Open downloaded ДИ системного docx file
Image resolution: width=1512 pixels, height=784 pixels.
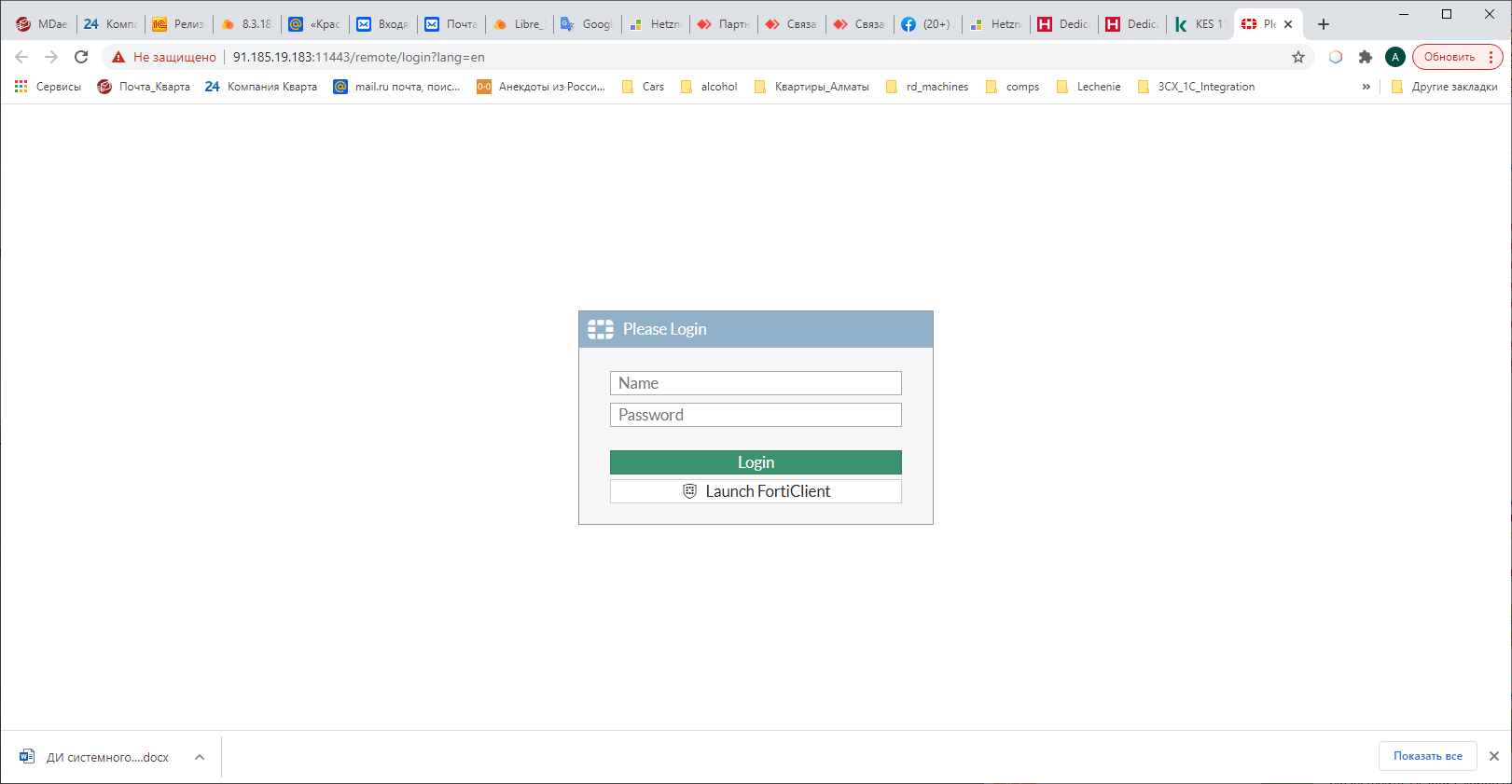point(96,757)
